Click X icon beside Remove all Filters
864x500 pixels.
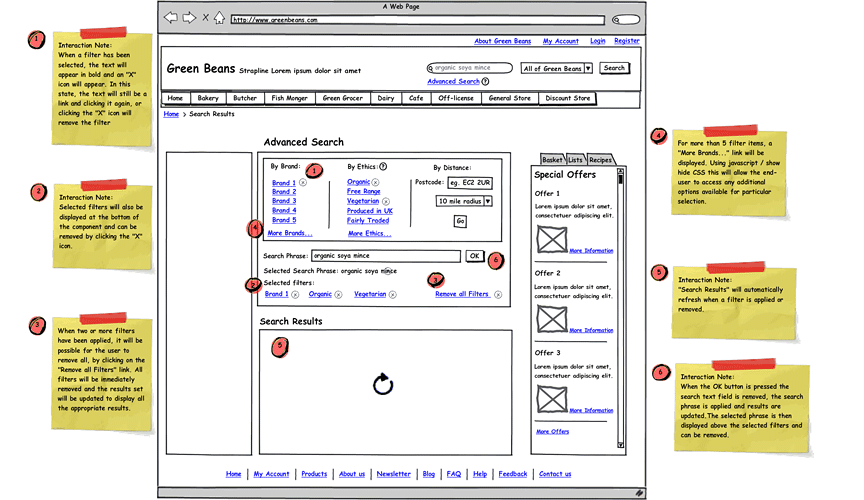497,295
